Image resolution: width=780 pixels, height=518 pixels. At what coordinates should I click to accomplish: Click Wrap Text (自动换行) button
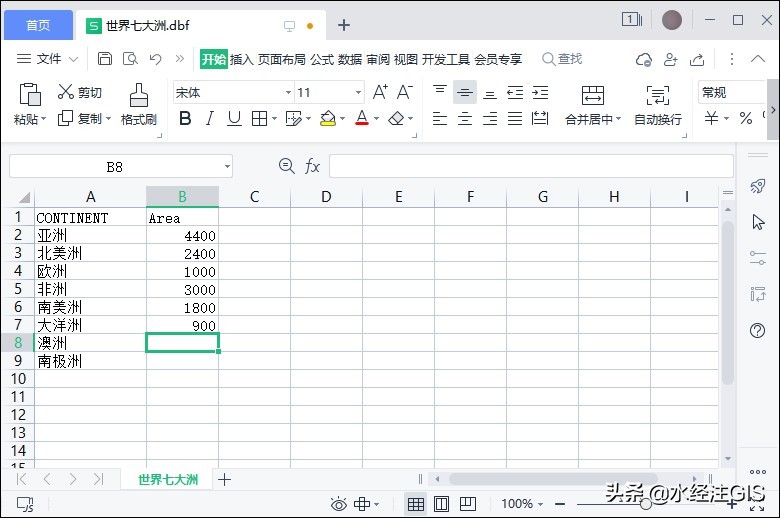658,105
